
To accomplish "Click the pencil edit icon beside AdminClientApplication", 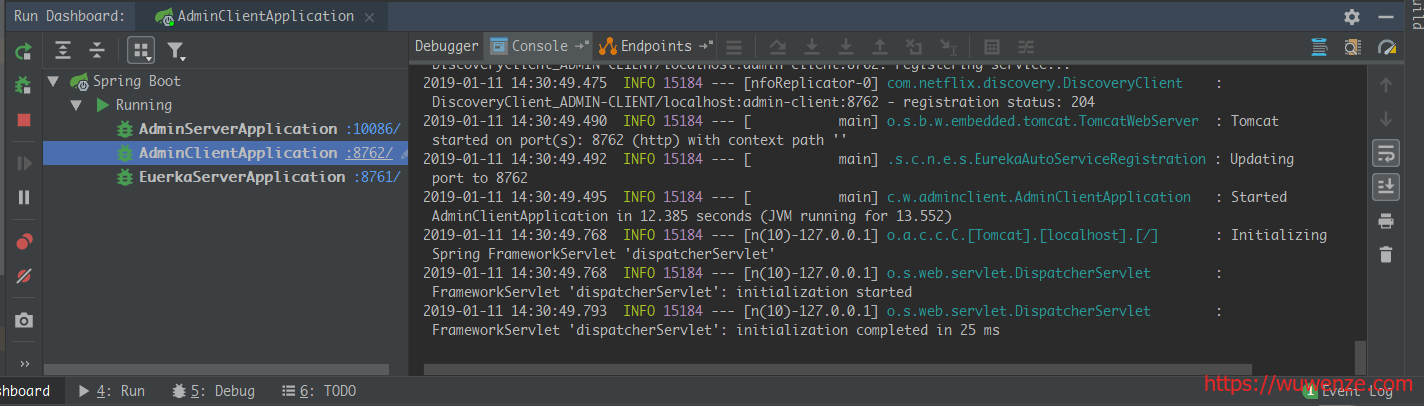I will (403, 154).
